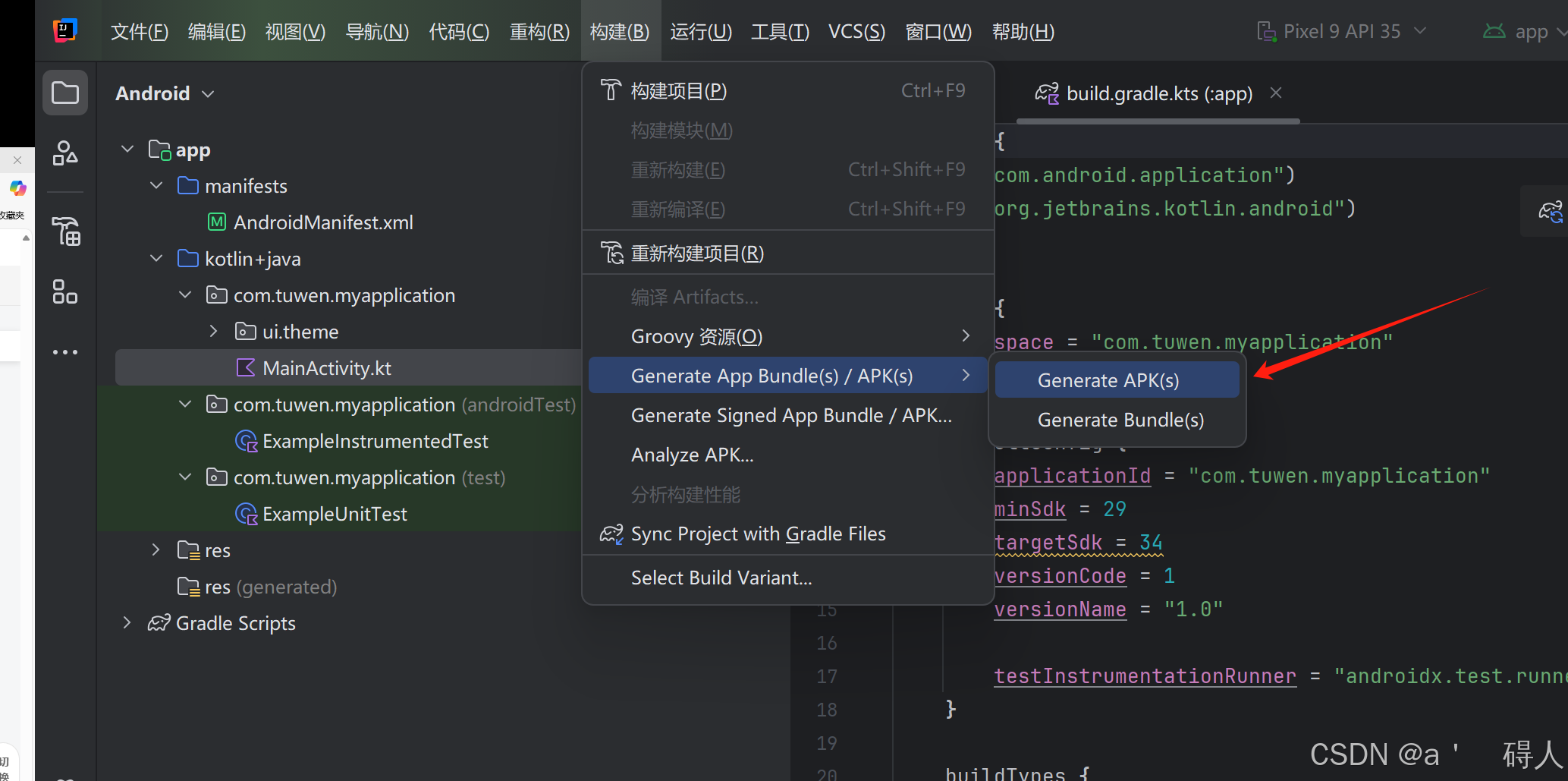Open the 代码(C) menu

pyautogui.click(x=459, y=31)
